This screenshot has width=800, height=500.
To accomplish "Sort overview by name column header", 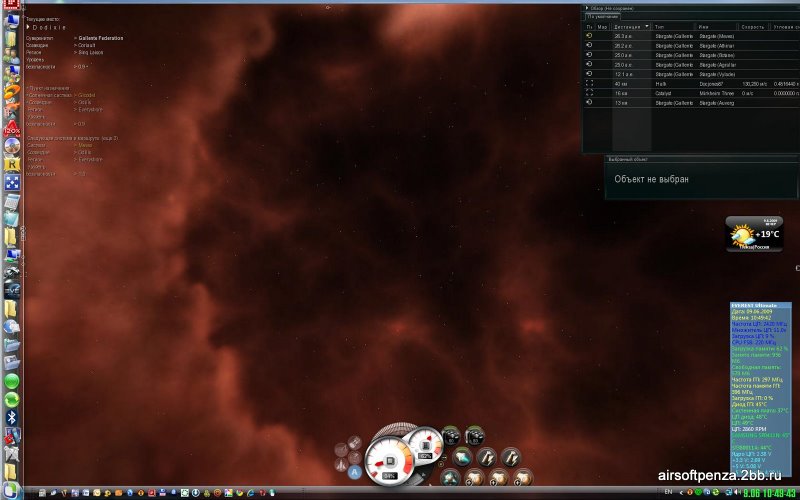I will (717, 27).
